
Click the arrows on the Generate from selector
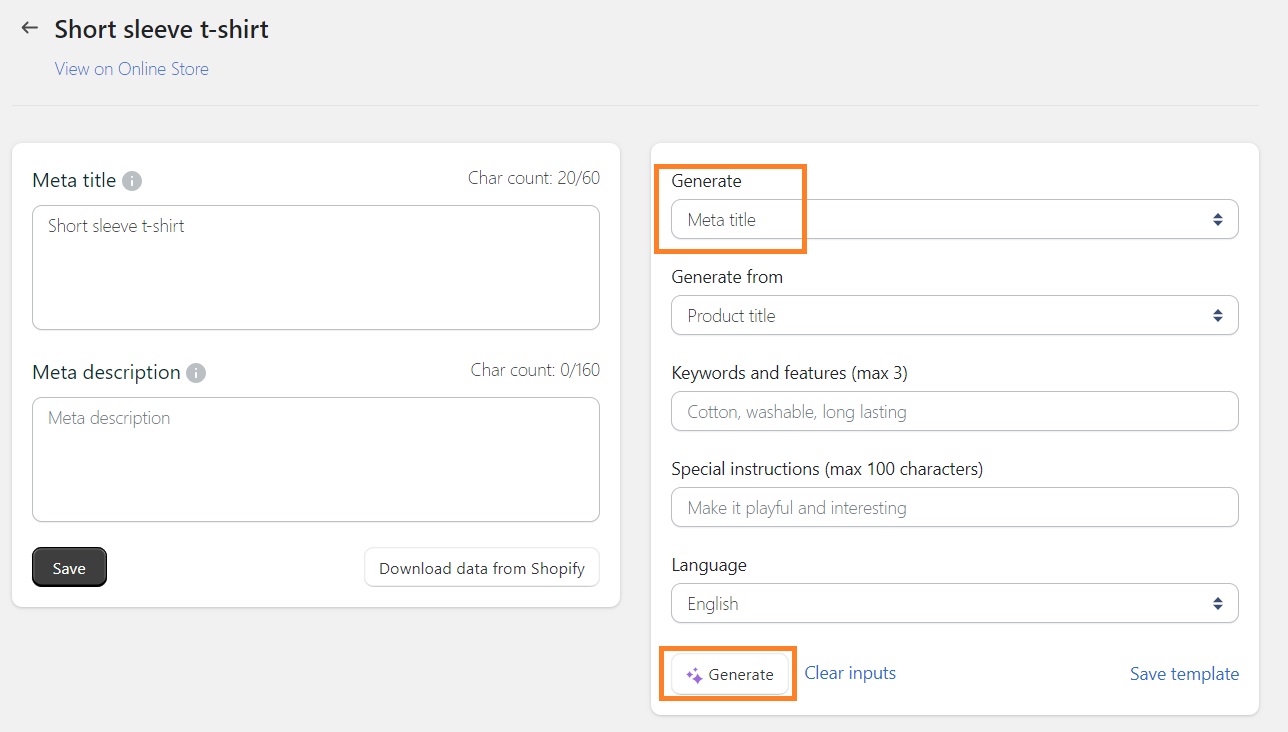1218,315
